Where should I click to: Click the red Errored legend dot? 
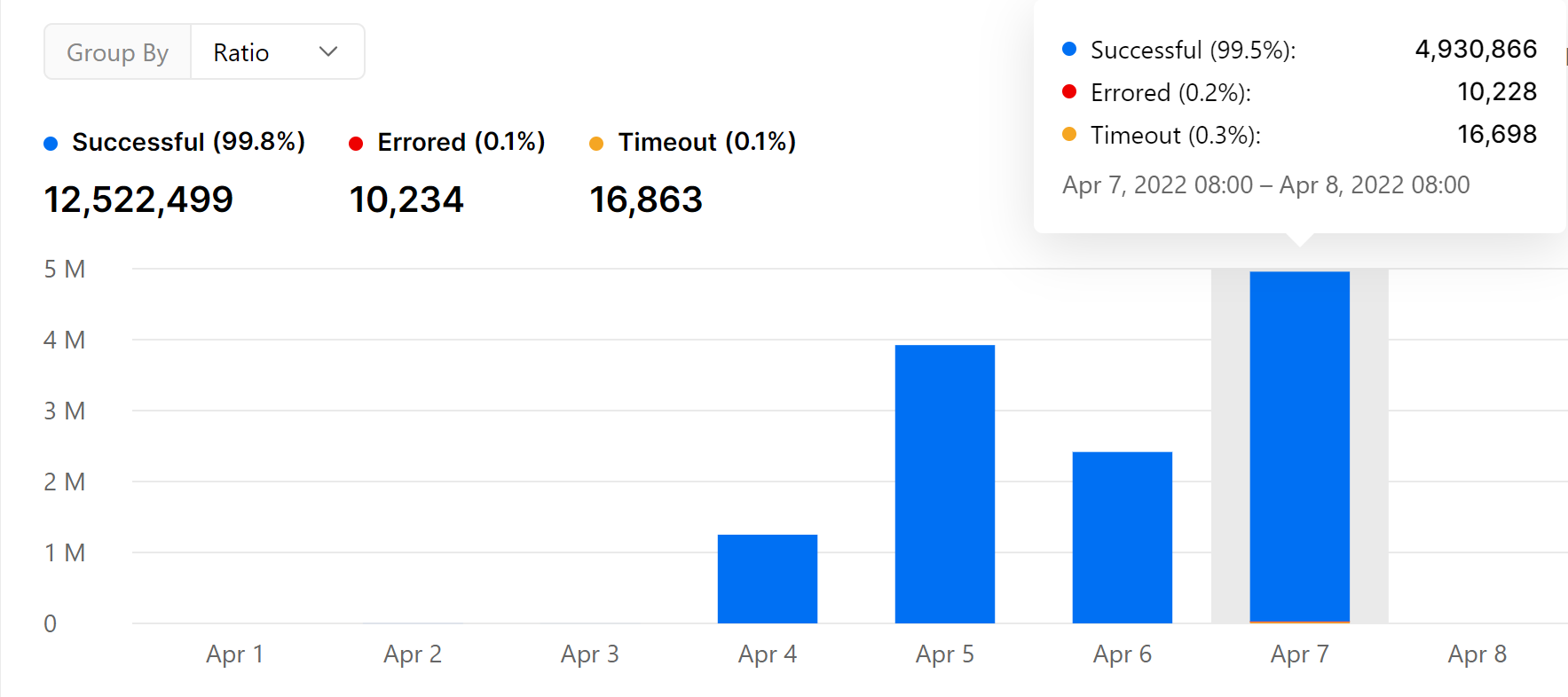[x=356, y=144]
